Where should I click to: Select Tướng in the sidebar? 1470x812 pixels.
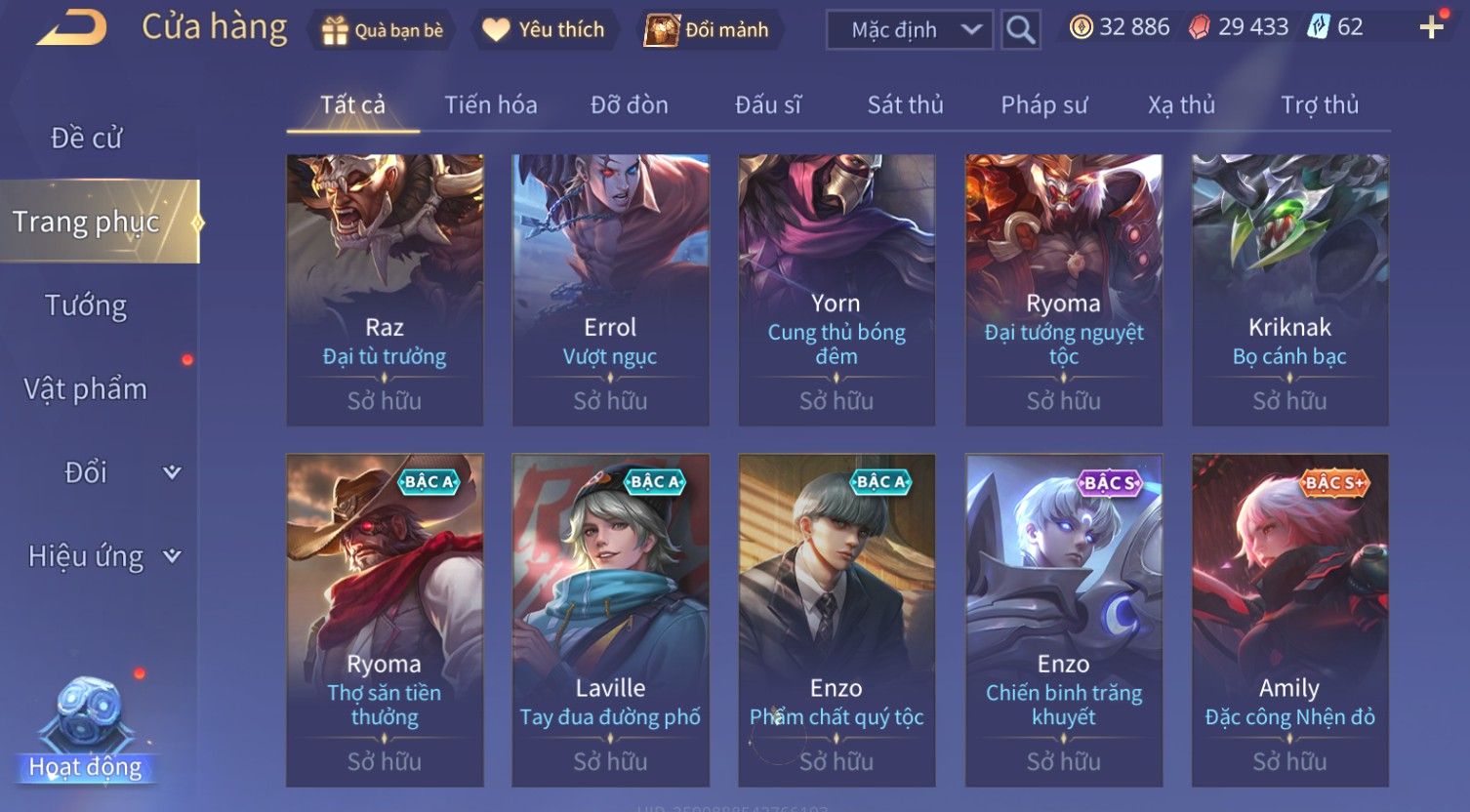coord(86,305)
